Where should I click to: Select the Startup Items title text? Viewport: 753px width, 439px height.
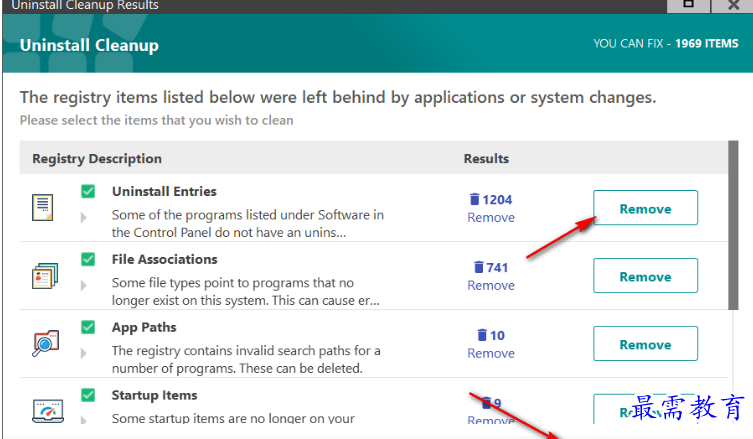[x=154, y=395]
